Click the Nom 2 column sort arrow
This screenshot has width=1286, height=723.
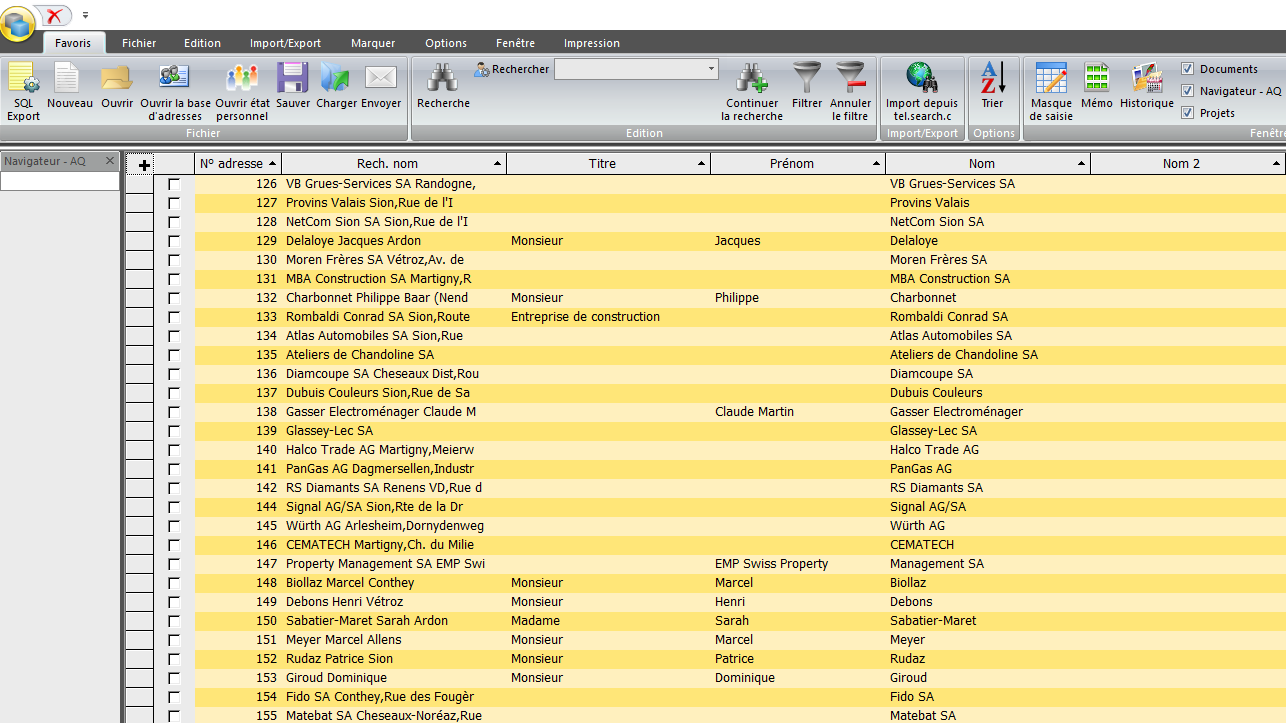(x=1277, y=164)
